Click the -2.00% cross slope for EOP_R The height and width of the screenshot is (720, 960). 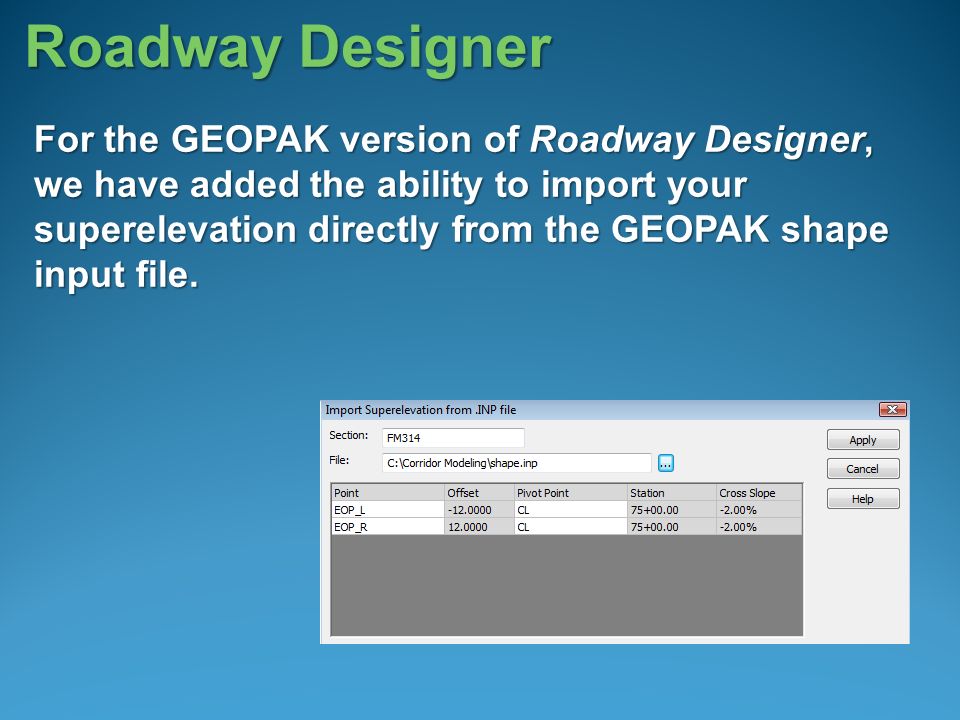[759, 527]
